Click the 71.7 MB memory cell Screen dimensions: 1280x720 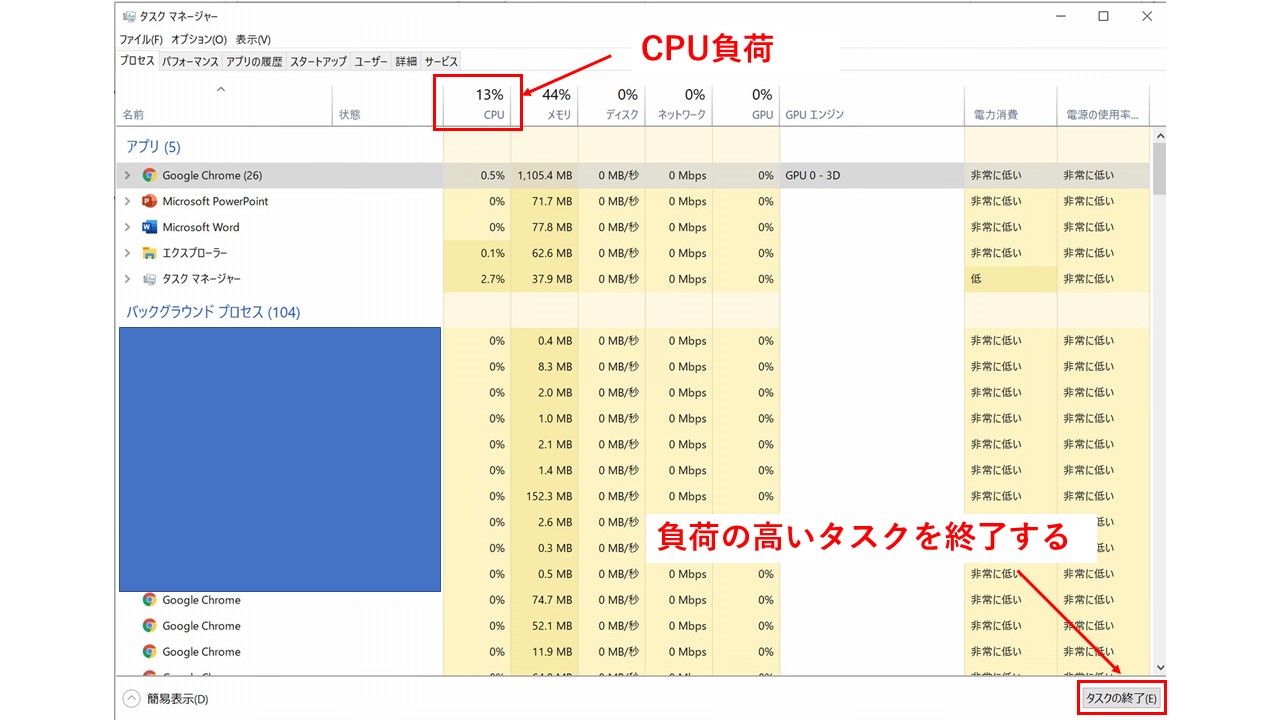click(x=544, y=201)
